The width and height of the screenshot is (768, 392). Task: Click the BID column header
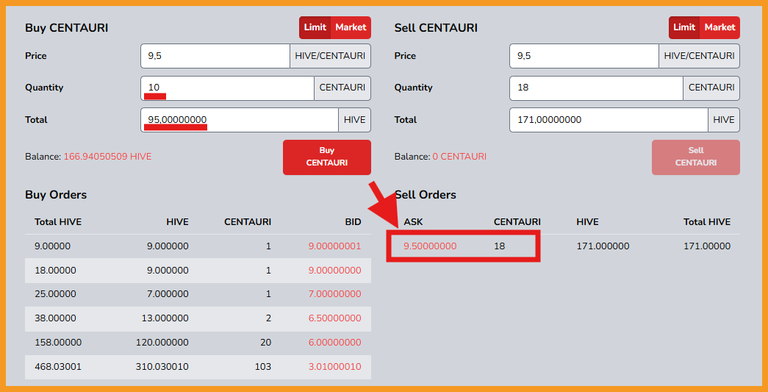[353, 222]
